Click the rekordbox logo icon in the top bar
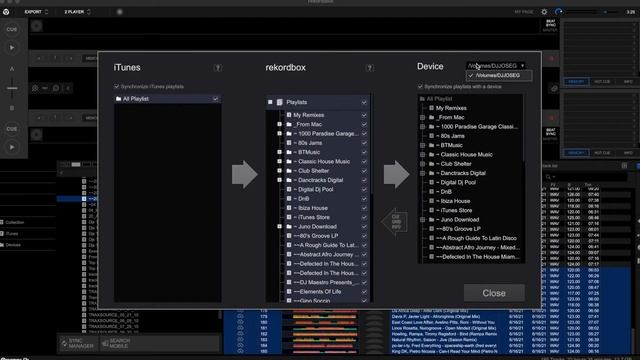The image size is (640, 360). (6, 12)
